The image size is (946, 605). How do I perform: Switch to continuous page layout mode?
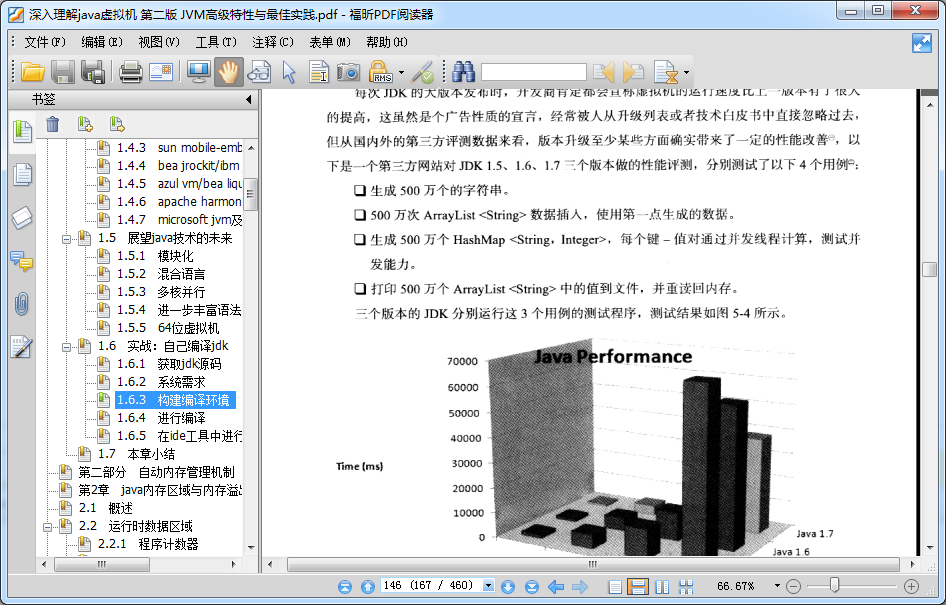click(637, 586)
